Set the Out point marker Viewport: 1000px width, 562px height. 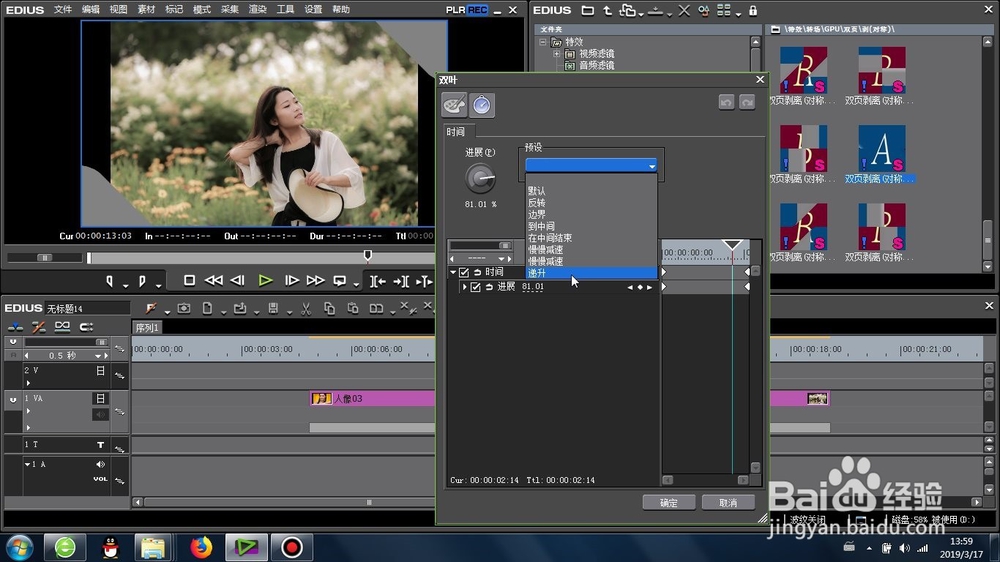pos(142,281)
